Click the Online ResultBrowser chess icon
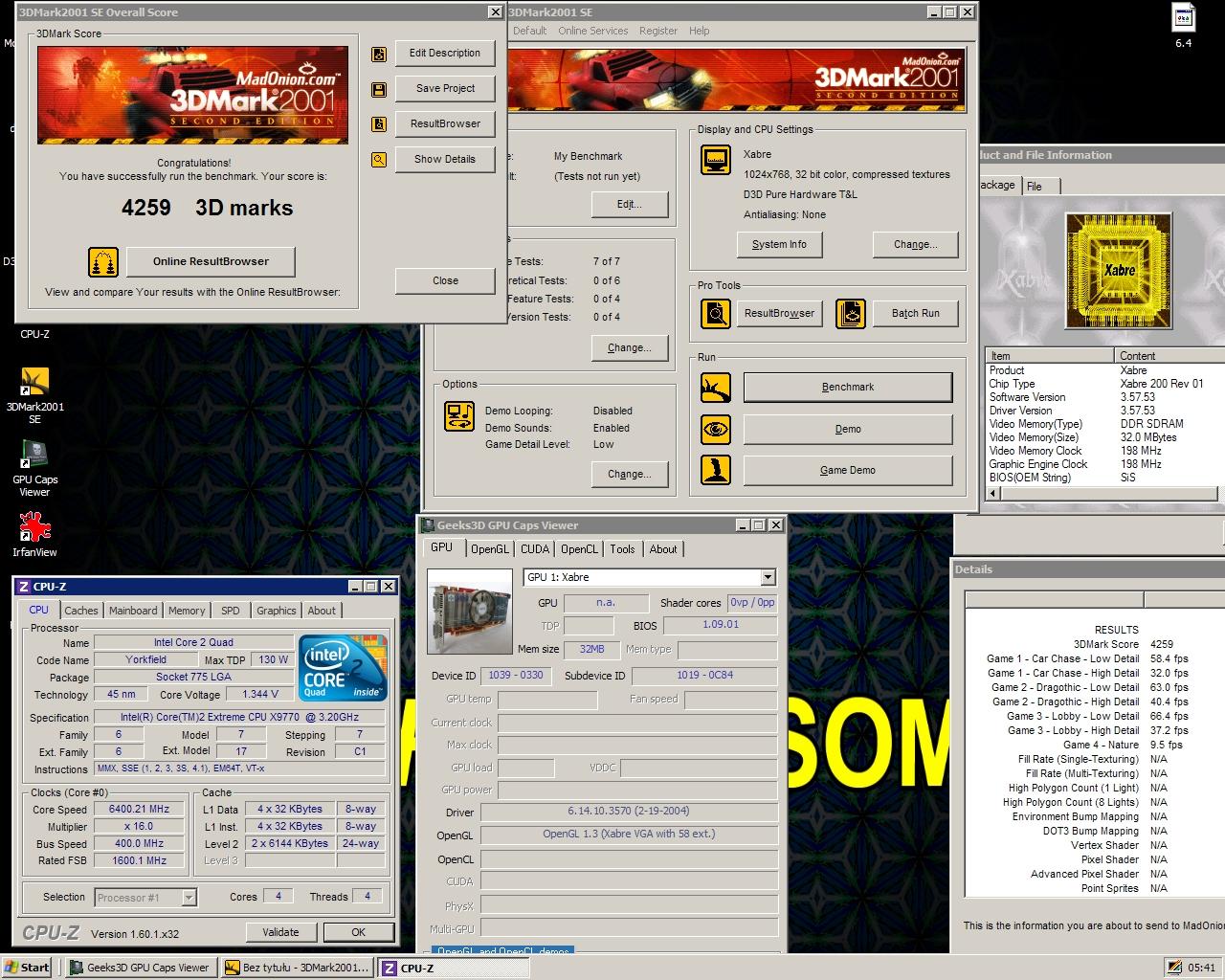1225x980 pixels. 103,261
